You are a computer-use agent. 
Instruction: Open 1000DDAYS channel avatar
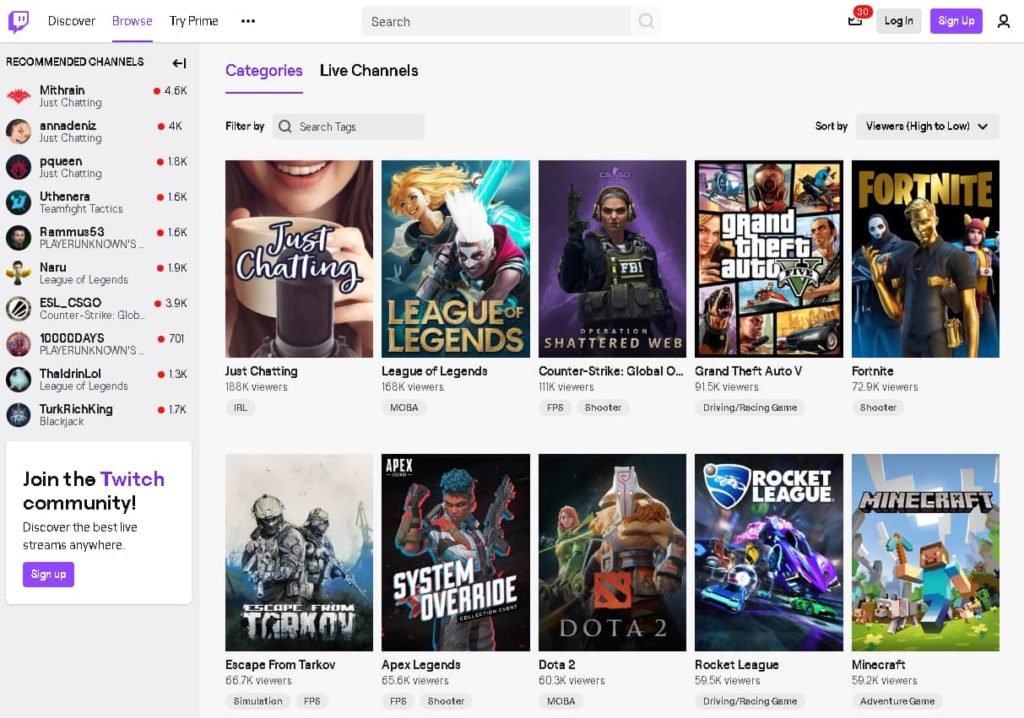pyautogui.click(x=18, y=344)
